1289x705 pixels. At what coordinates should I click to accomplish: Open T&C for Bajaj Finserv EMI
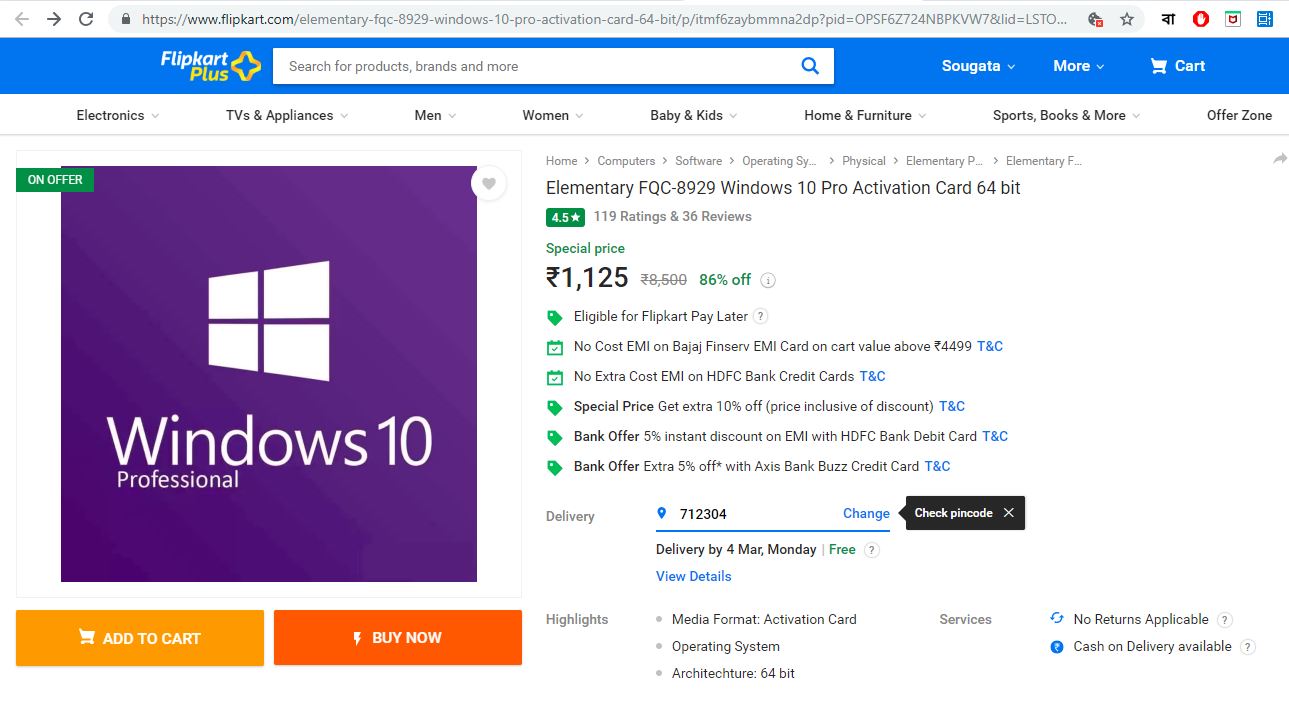click(990, 346)
